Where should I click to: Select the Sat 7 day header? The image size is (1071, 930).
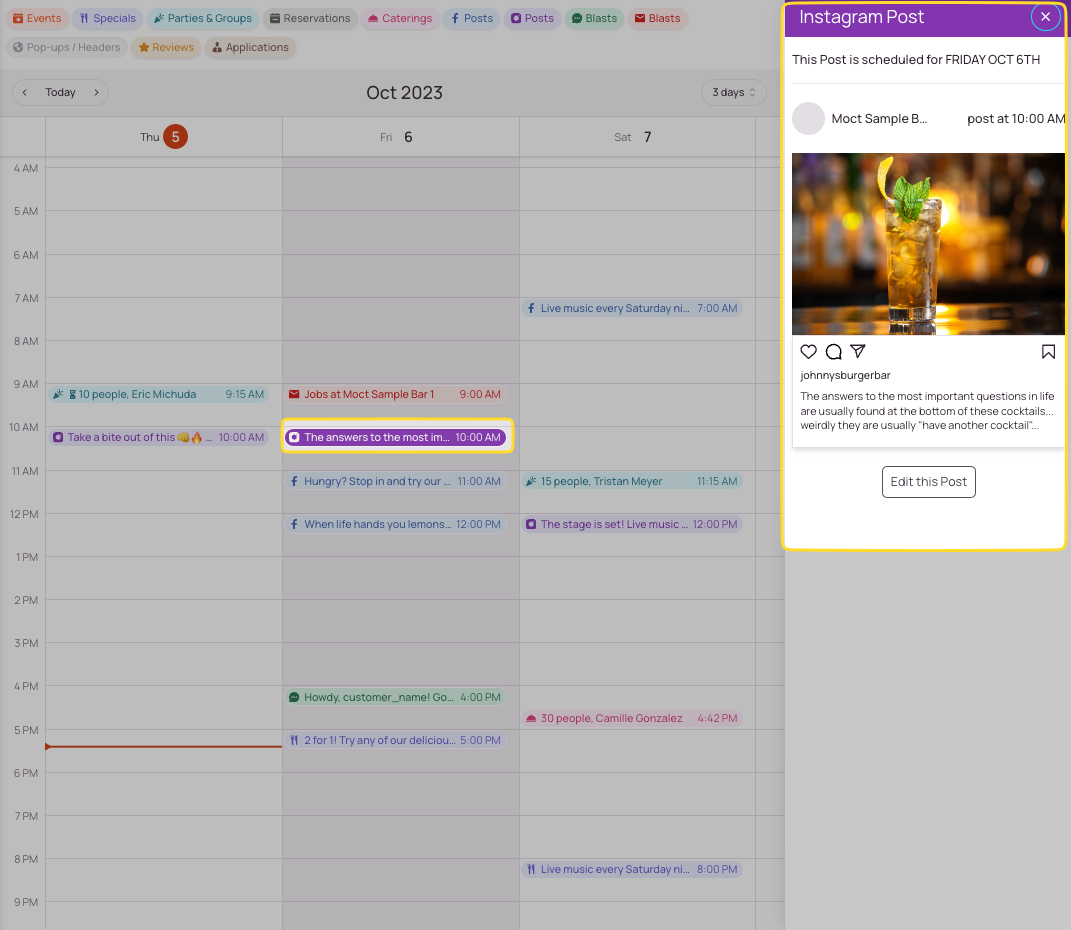(x=637, y=137)
